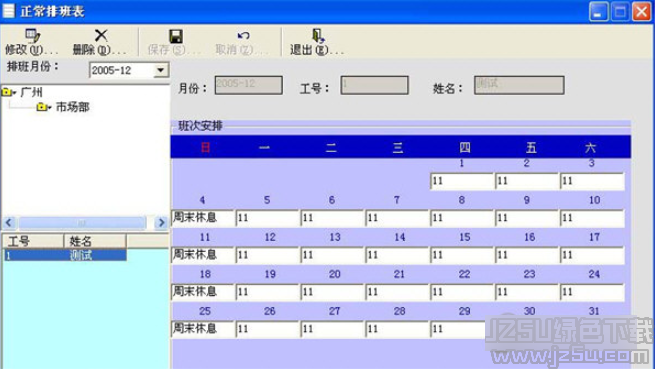The image size is (655, 369).
Task: Click the shift field for day 14
Action: click(397, 254)
